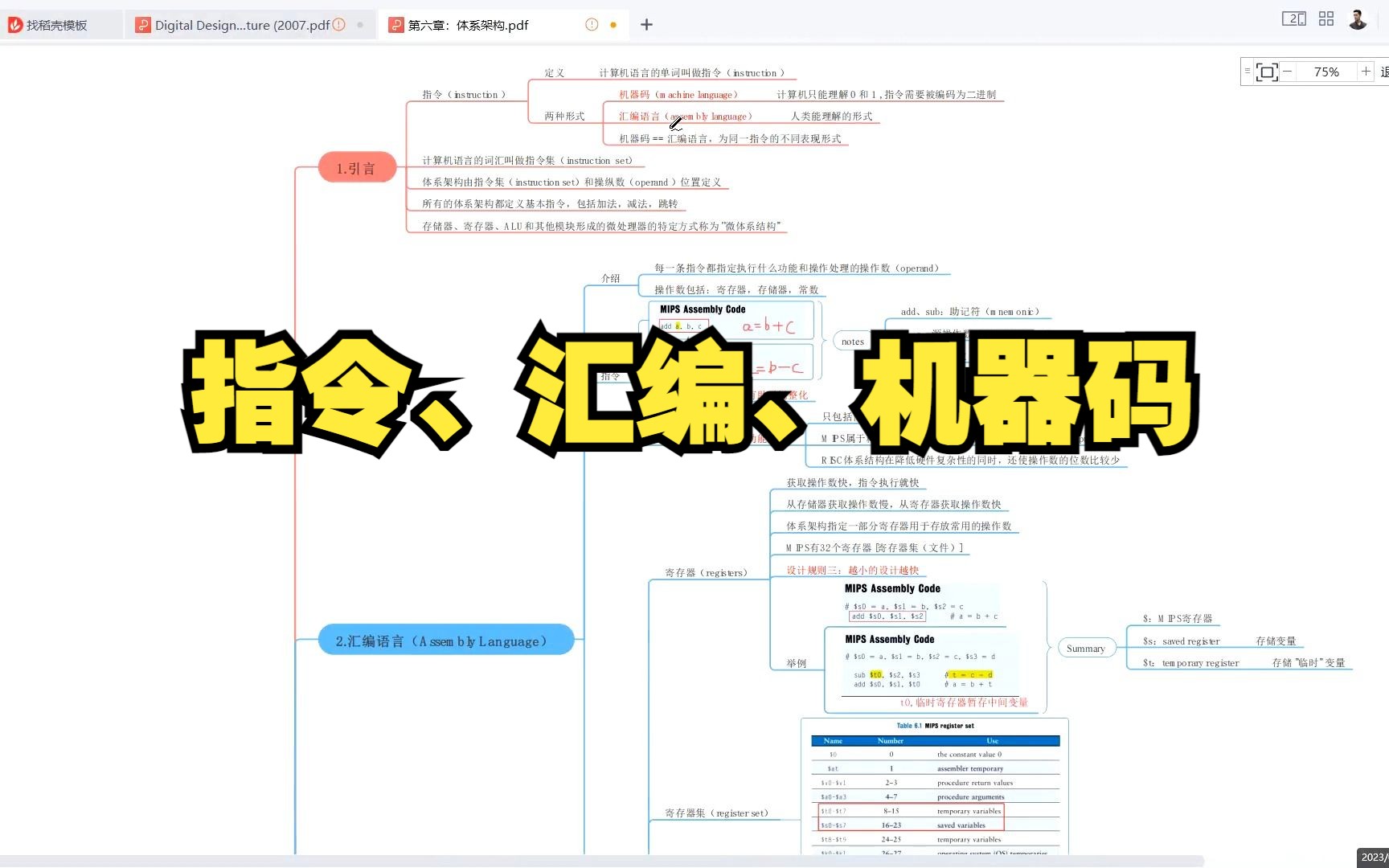The width and height of the screenshot is (1389, 868).
Task: Click the dual-window "2" view icon
Action: pyautogui.click(x=1293, y=18)
